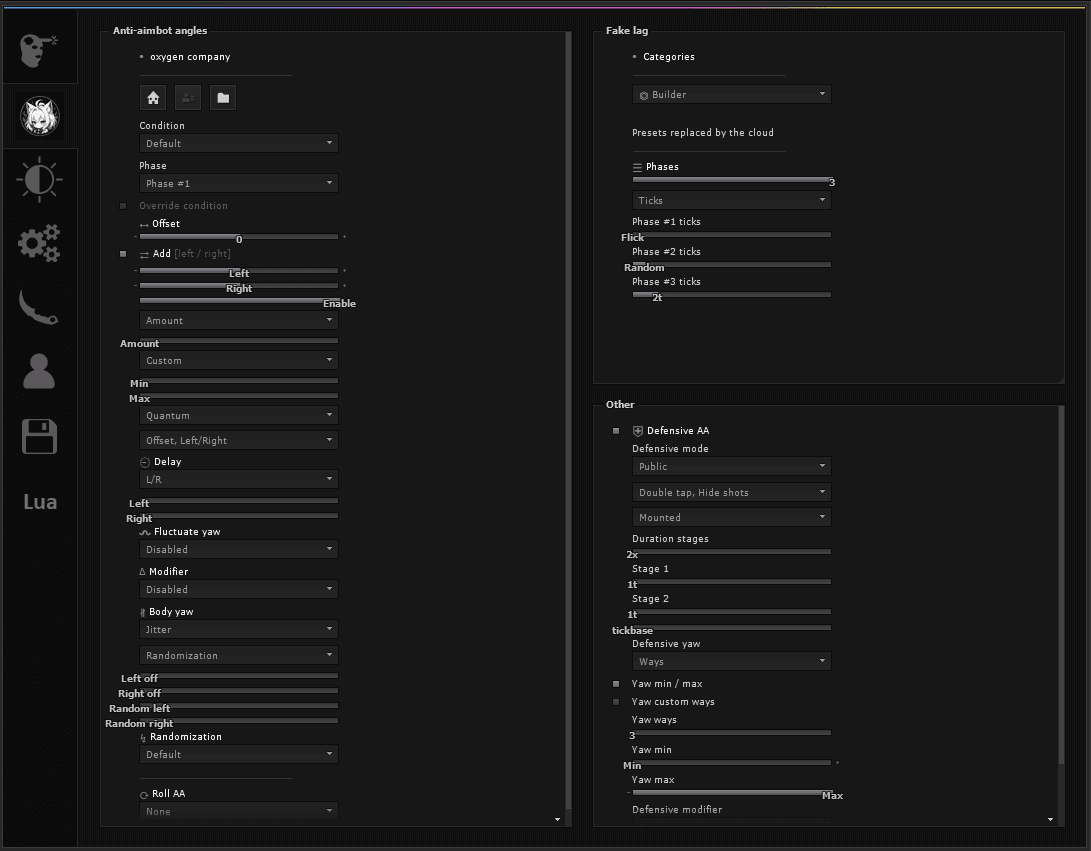This screenshot has height=851, width=1091.
Task: Open the Ticks dropdown
Action: click(731, 200)
